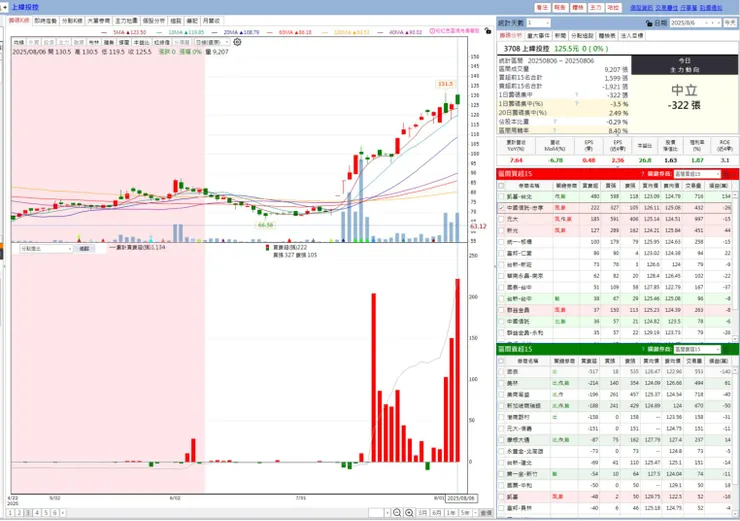Switch to 即時走勢 tab
The image size is (740, 521).
pyautogui.click(x=45, y=21)
